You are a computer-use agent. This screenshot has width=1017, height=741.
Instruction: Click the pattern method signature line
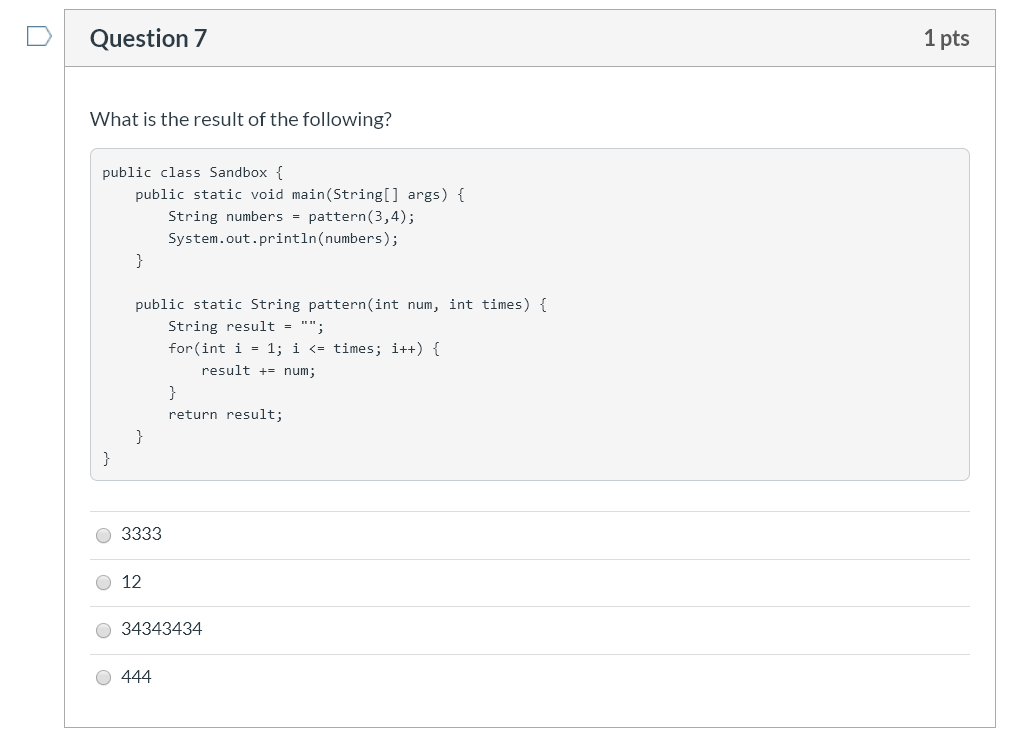click(341, 304)
